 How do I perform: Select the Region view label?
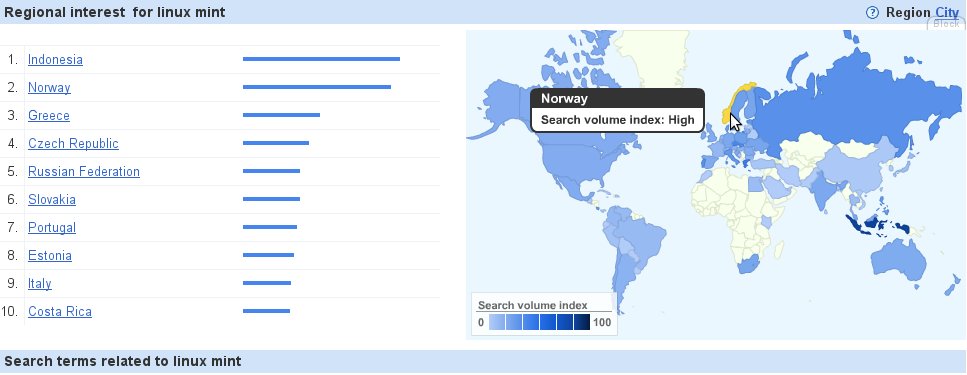pos(908,12)
